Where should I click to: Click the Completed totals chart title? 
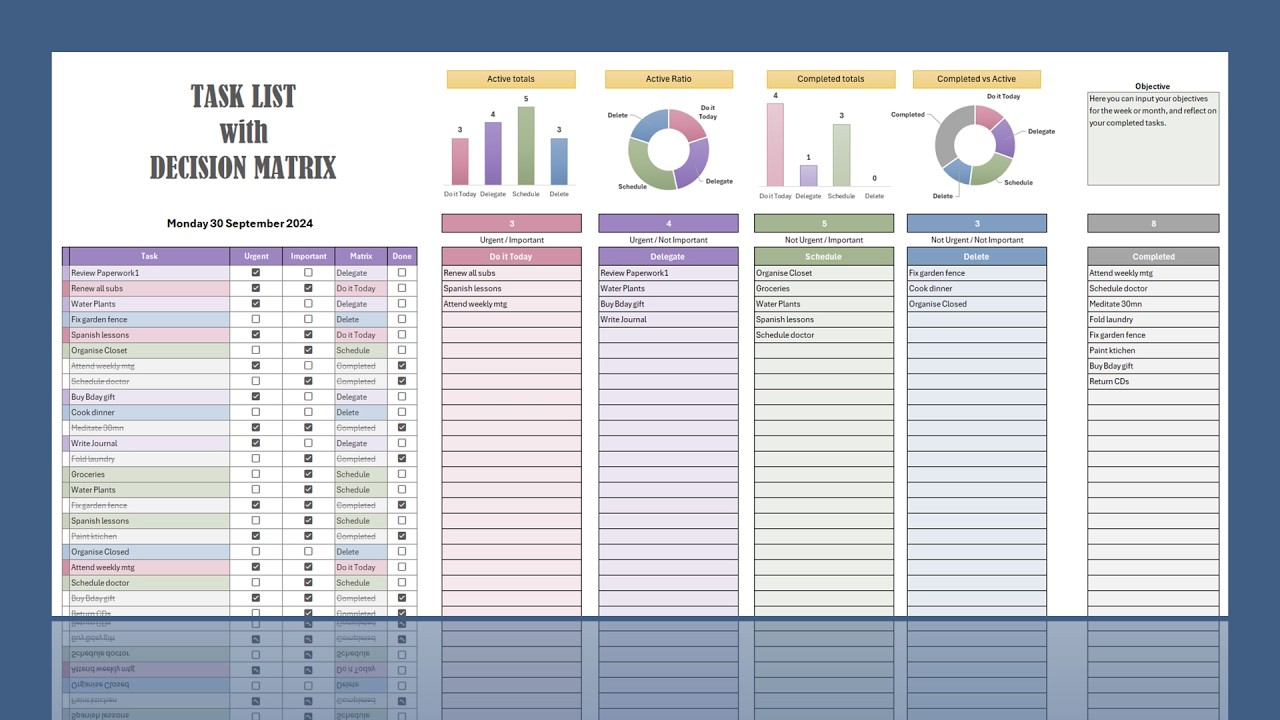831,79
